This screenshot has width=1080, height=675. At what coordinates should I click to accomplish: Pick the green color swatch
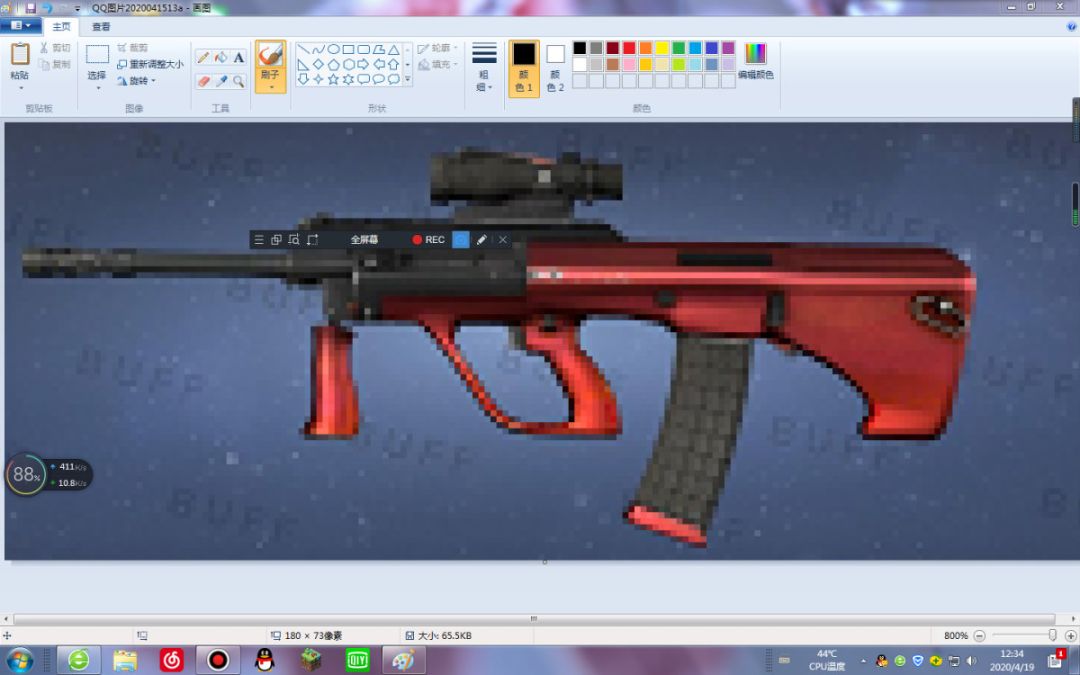click(678, 48)
